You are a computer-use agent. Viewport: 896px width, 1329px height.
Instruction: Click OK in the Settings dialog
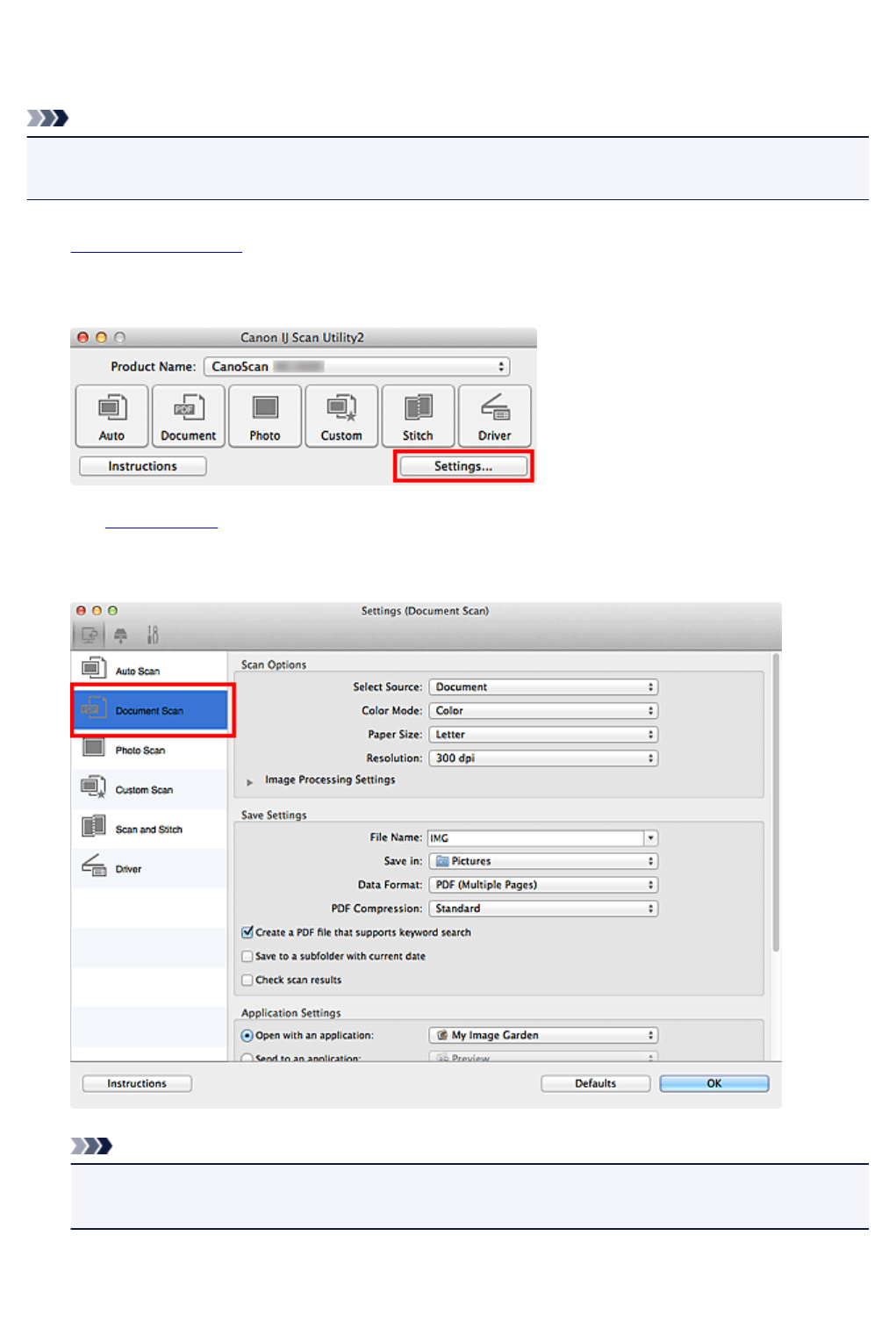714,1084
